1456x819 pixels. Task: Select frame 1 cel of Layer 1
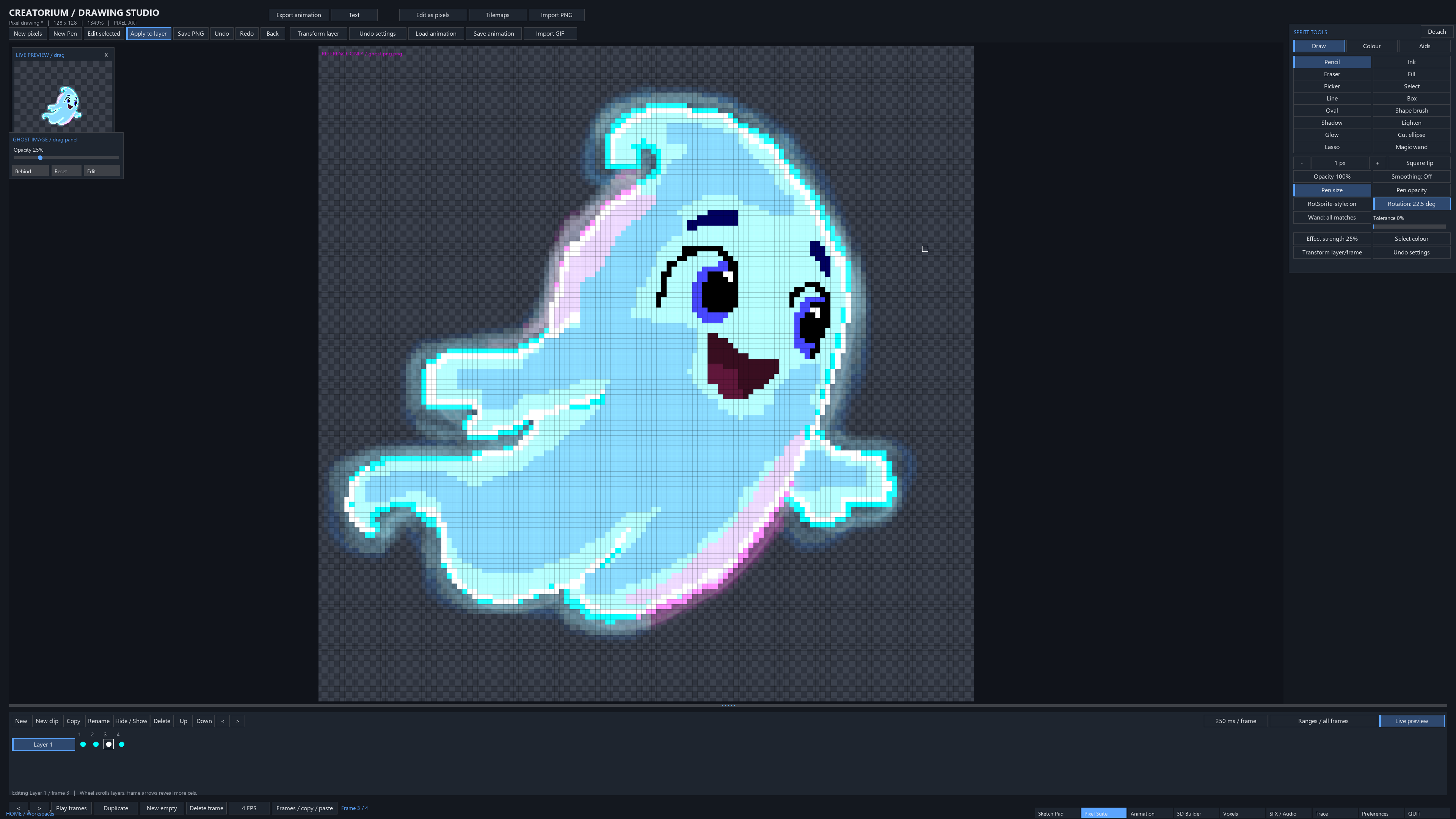[83, 744]
